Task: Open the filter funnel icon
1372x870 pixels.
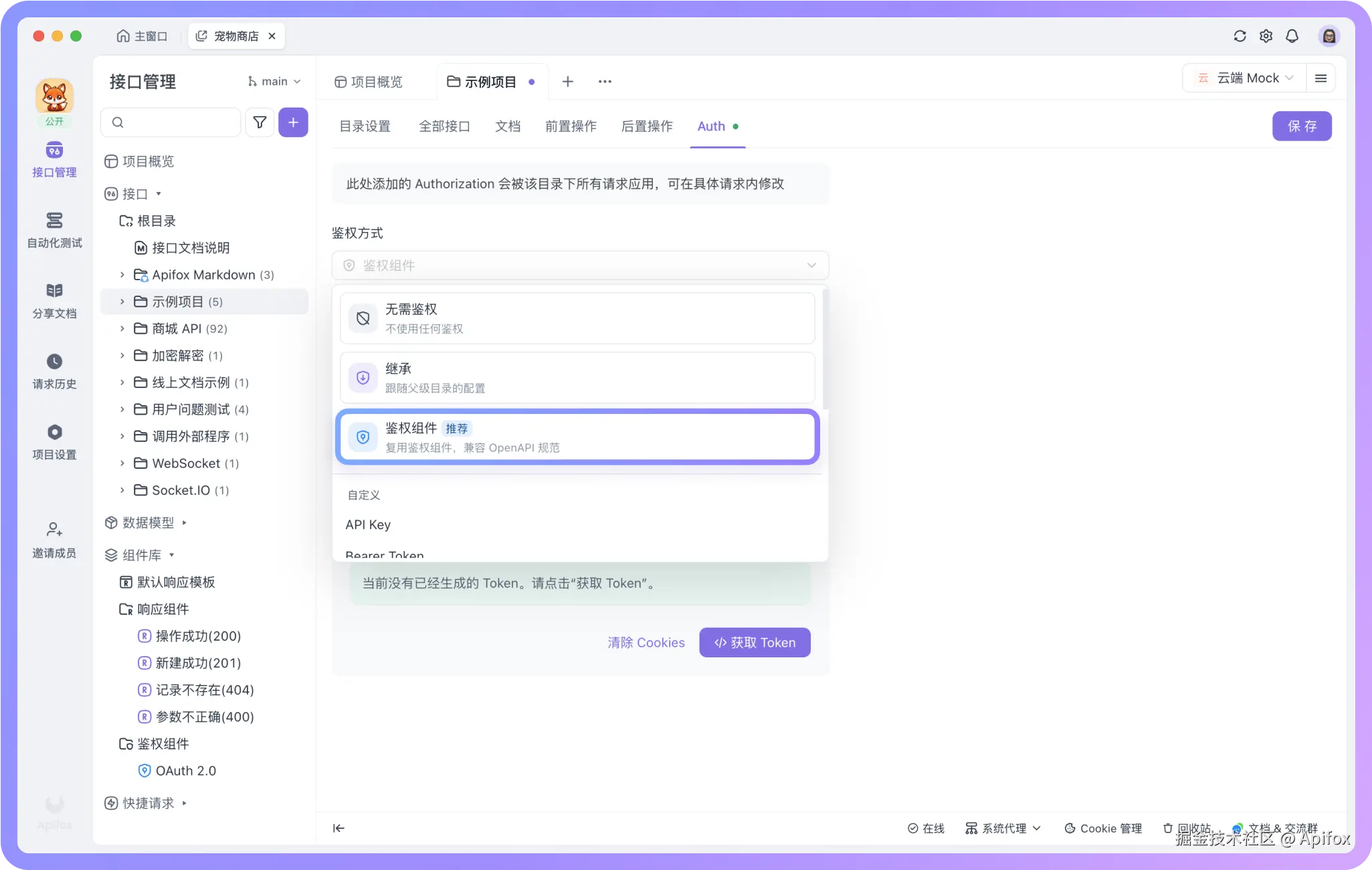Action: 260,122
